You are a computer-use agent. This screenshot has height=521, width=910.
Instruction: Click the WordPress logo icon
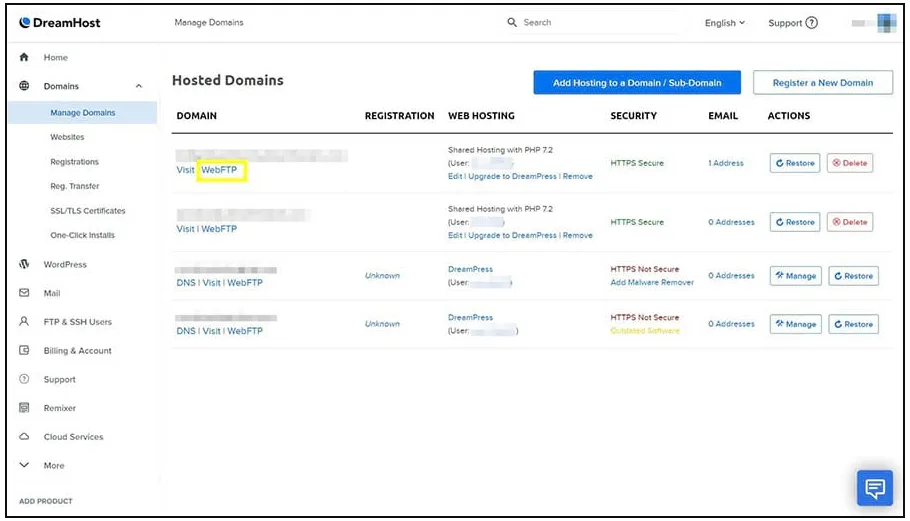point(24,264)
